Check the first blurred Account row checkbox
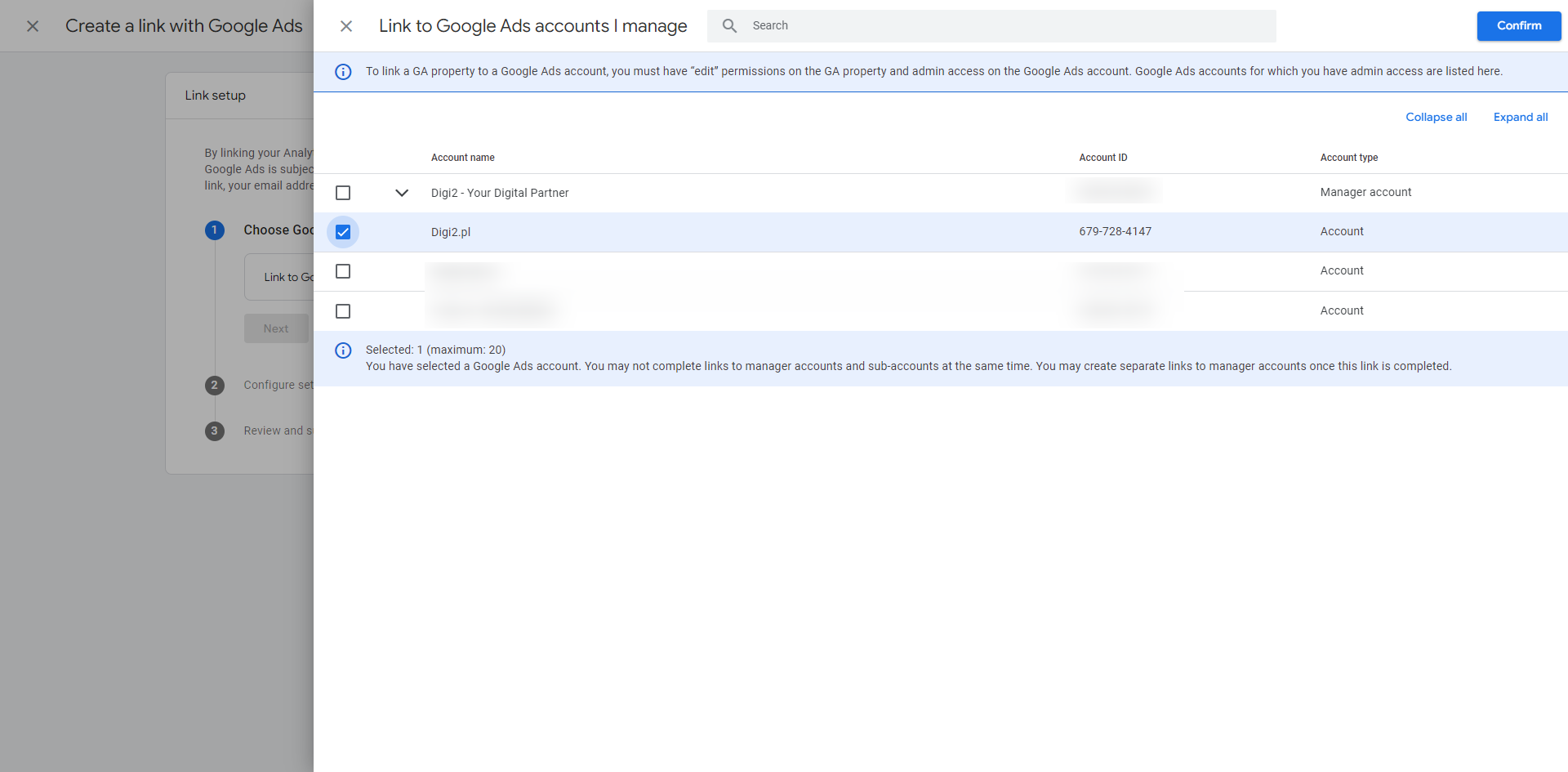Image resolution: width=1568 pixels, height=772 pixels. pos(343,271)
